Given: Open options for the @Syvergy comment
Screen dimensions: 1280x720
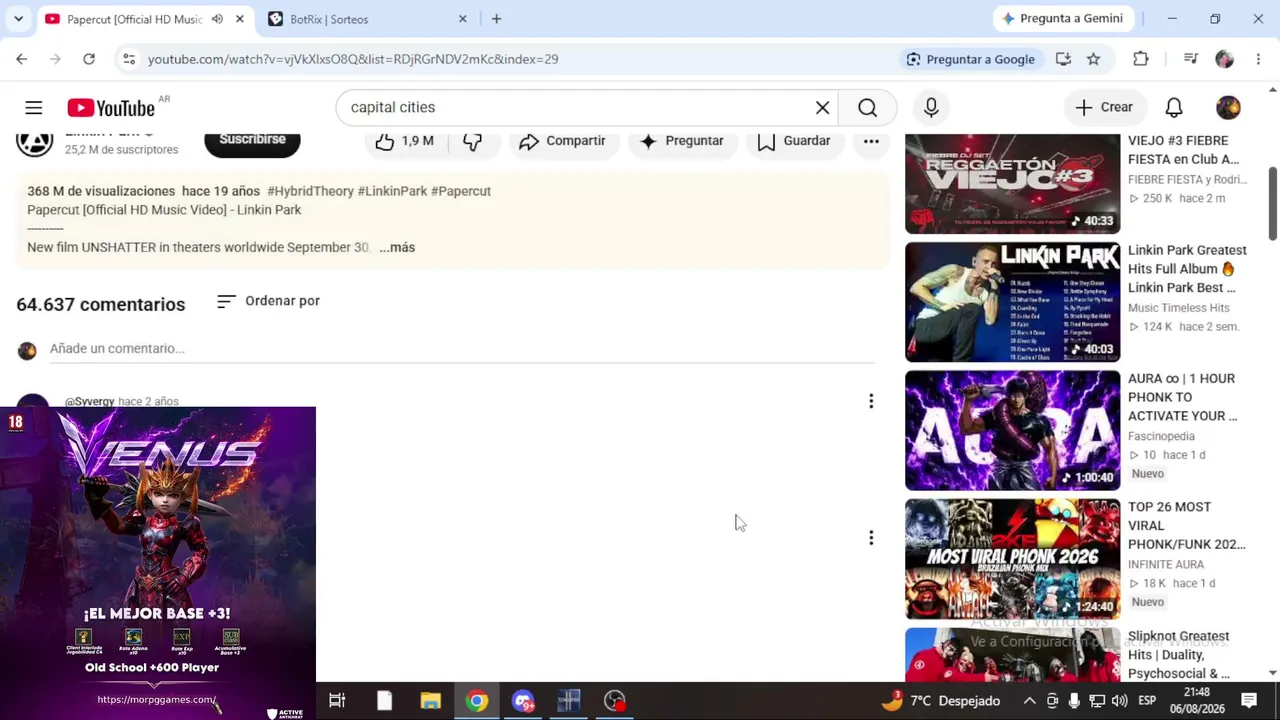Looking at the screenshot, I should 871,401.
